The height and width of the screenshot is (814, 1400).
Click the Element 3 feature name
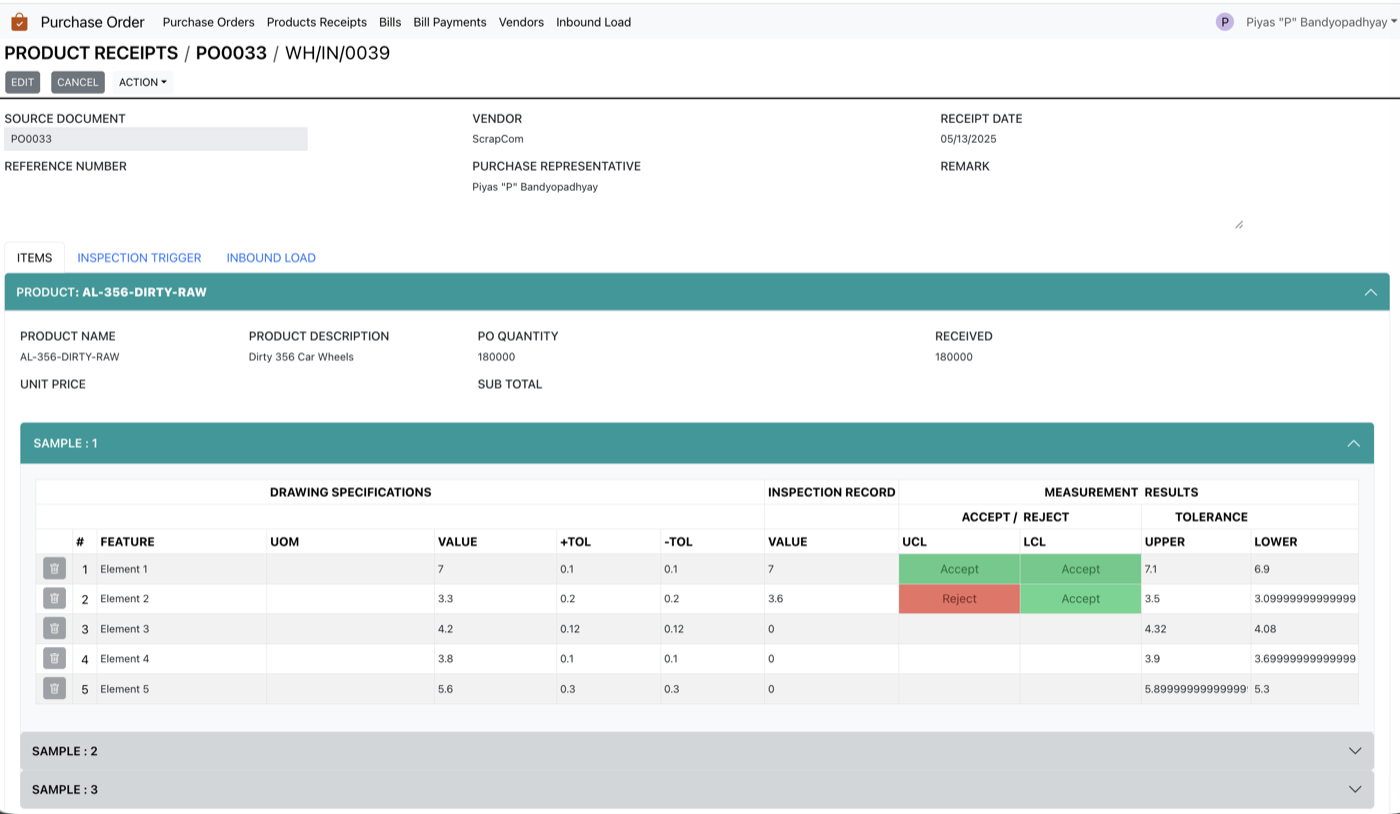125,629
